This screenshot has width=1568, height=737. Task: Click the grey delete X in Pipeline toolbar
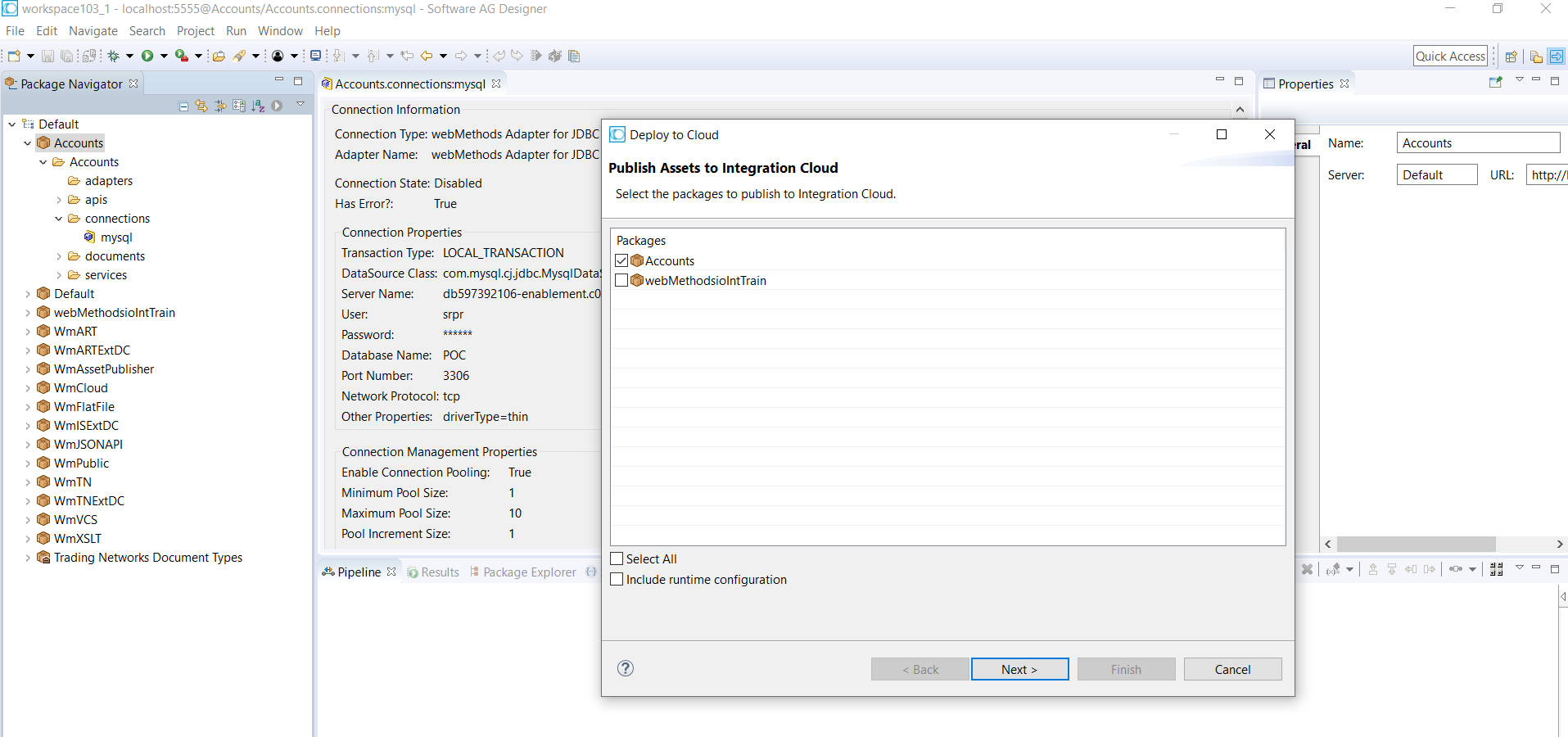pyautogui.click(x=1308, y=569)
